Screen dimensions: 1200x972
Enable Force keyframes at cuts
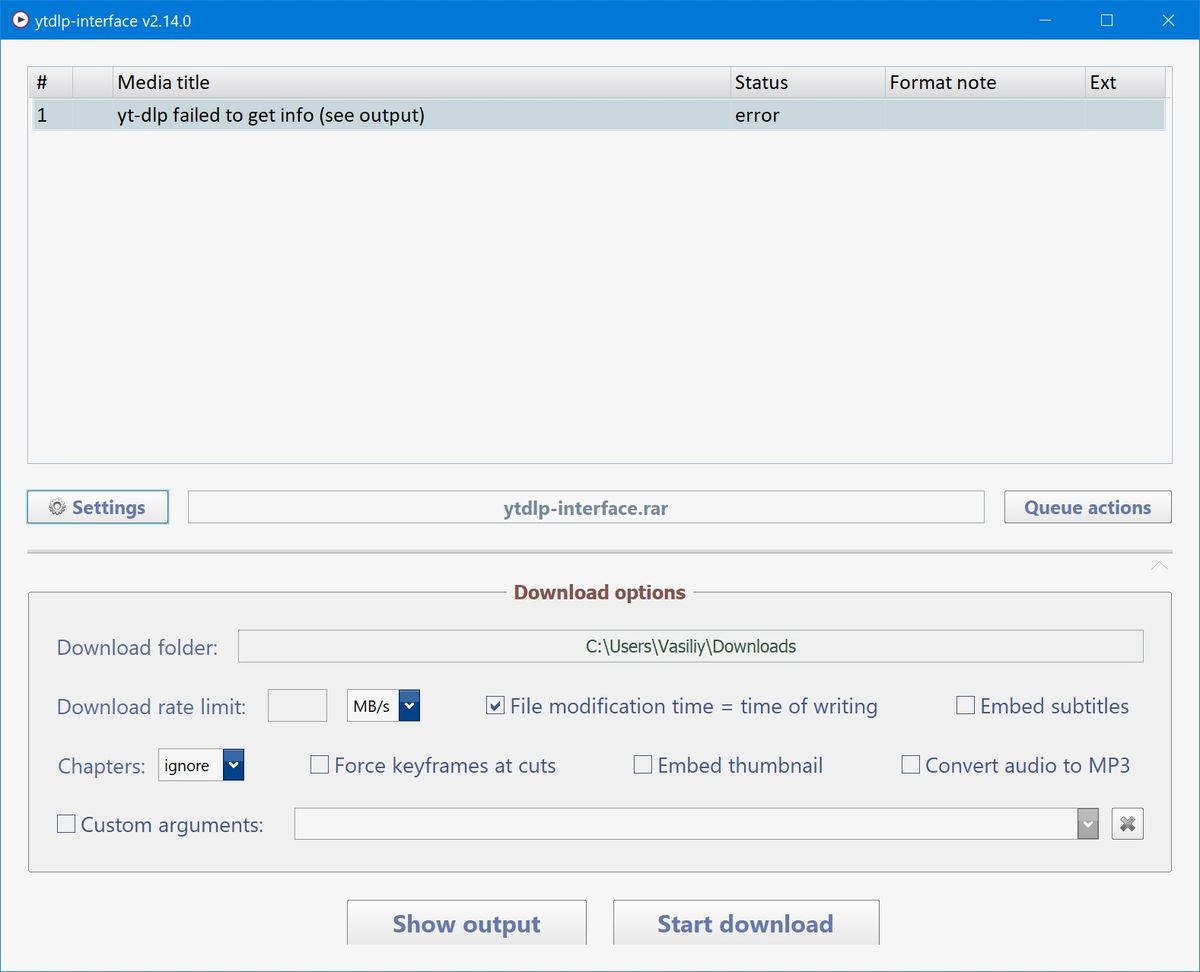(x=320, y=766)
